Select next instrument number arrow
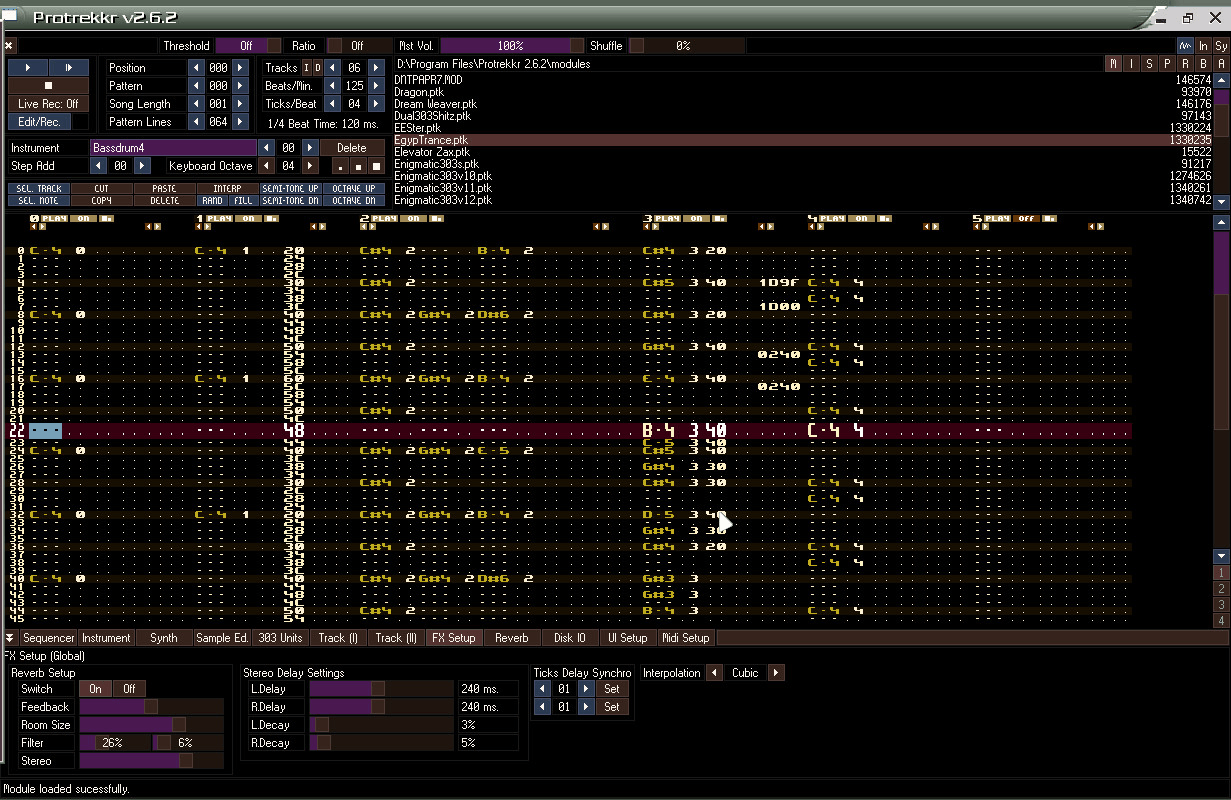This screenshot has width=1231, height=800. click(310, 148)
